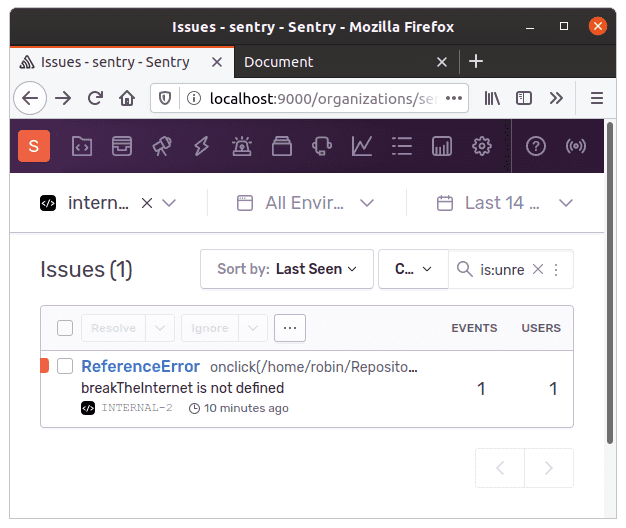Expand the Ignore options arrow
626x528 pixels.
click(x=253, y=328)
